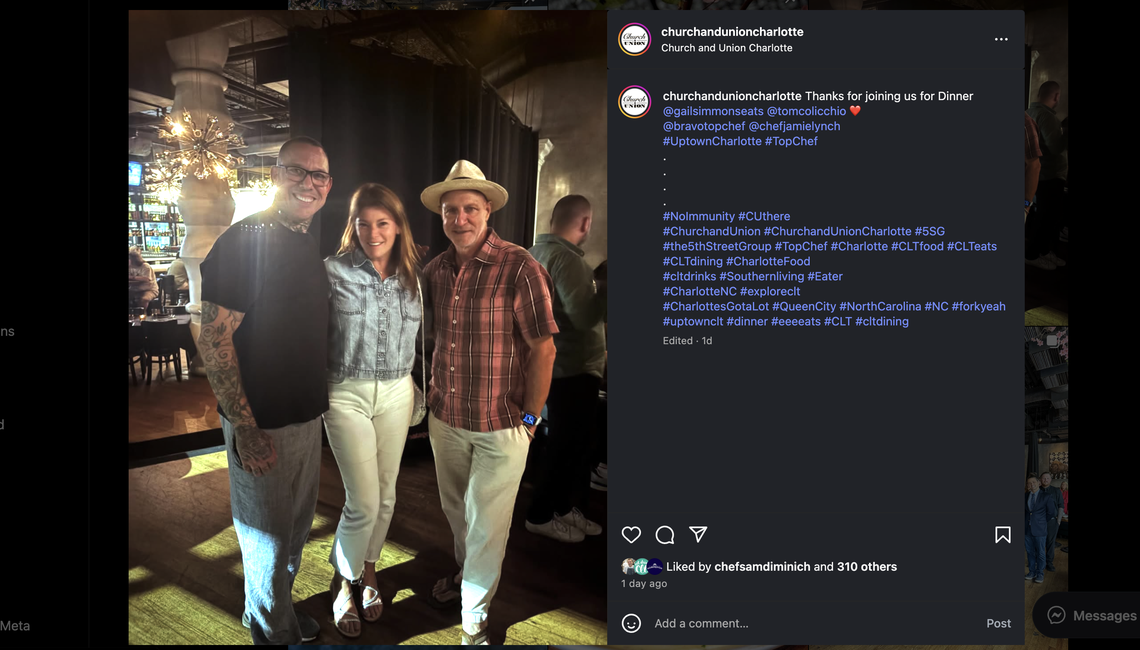Viewport: 1140px width, 650px height.
Task: Browse the #TopChef hashtag
Action: tap(791, 141)
